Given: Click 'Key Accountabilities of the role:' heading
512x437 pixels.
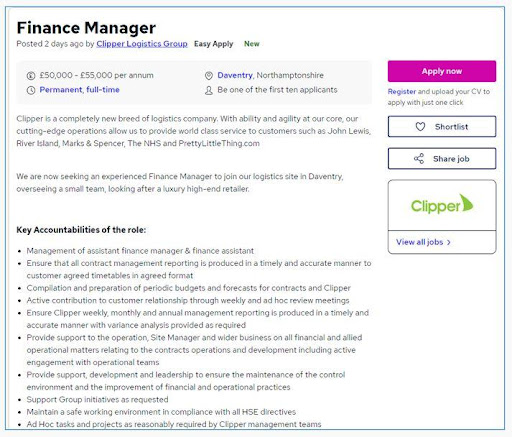Looking at the screenshot, I should coord(81,230).
